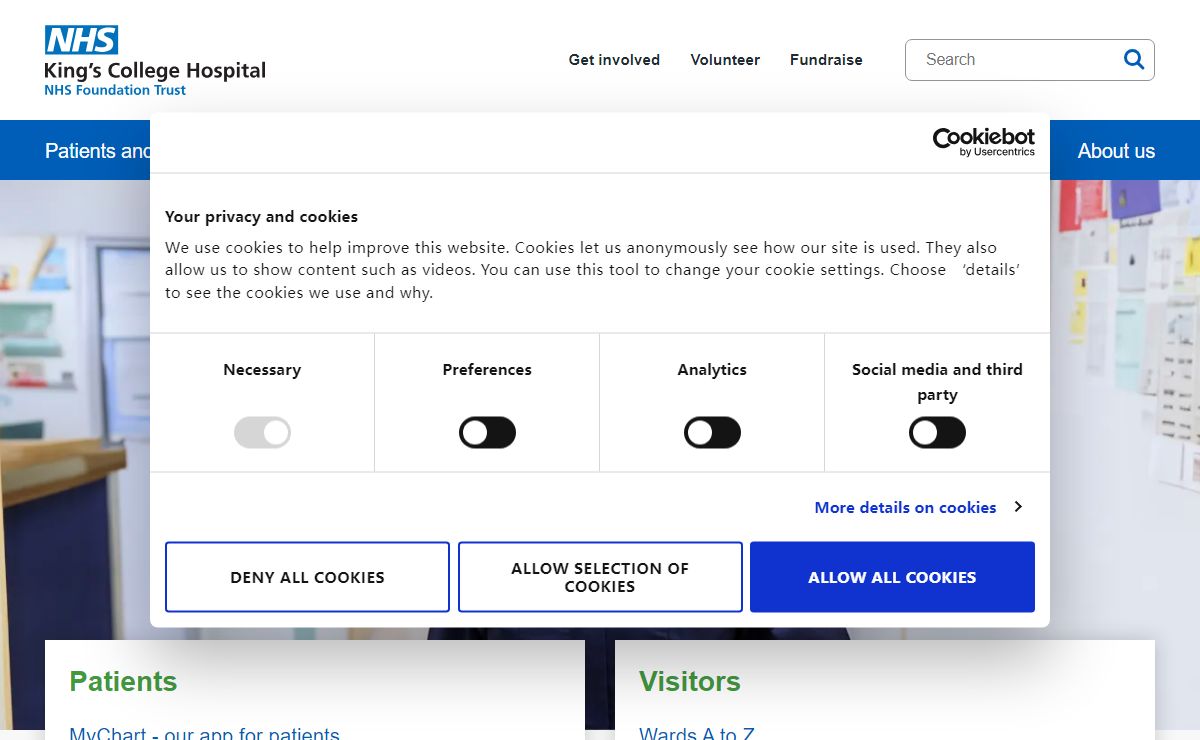Open the Fundraise link
The height and width of the screenshot is (740, 1200).
[x=826, y=60]
